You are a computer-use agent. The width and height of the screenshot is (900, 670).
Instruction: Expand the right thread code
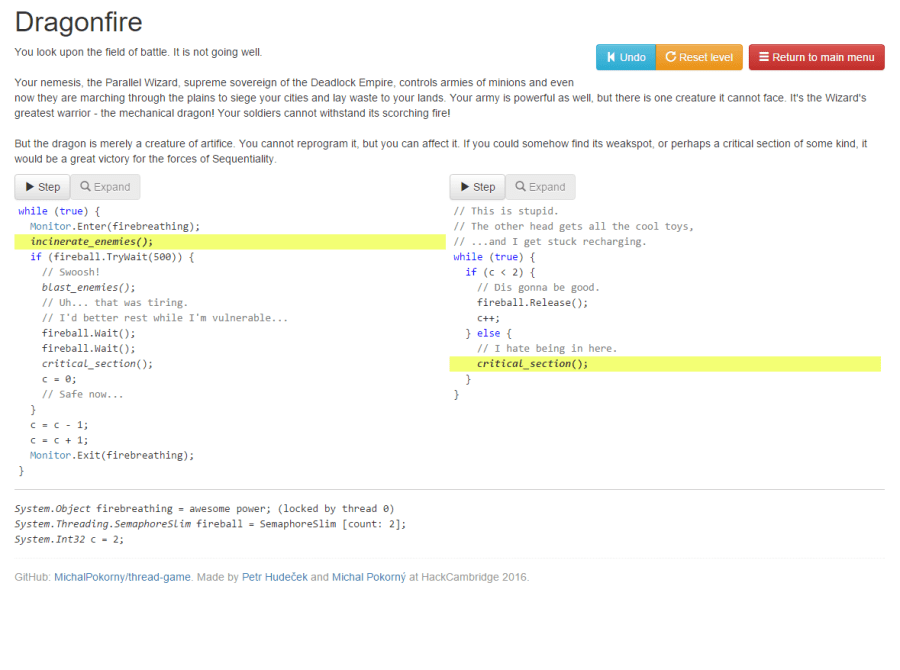pyautogui.click(x=540, y=187)
